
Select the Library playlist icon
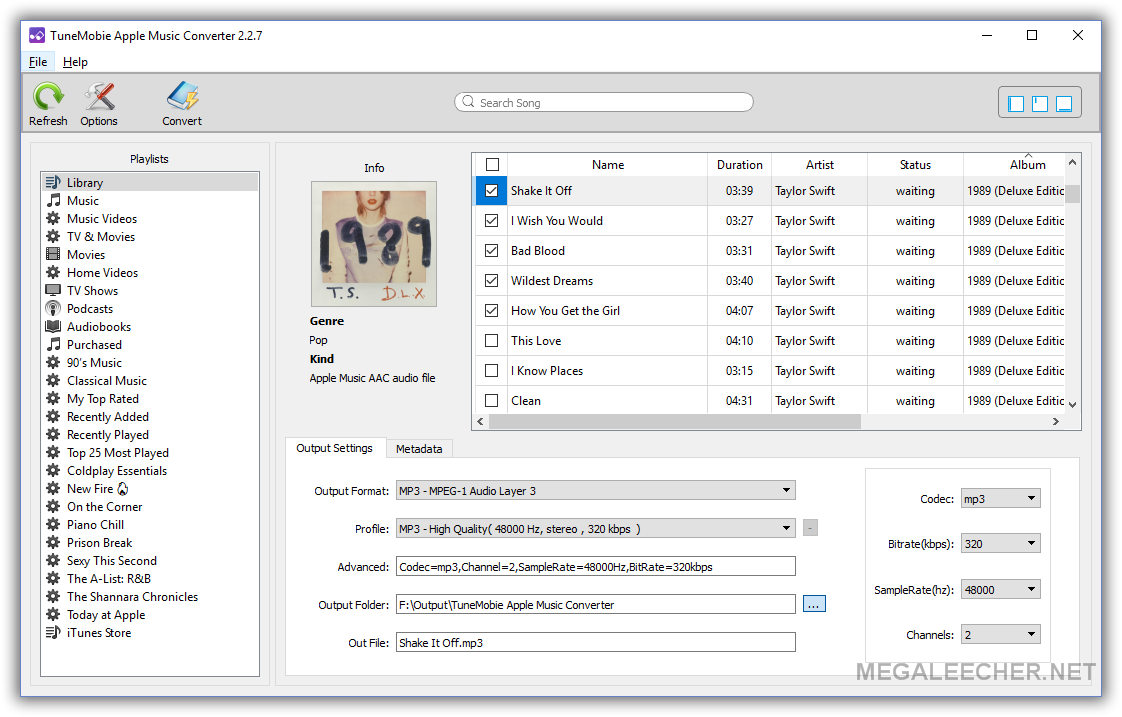(x=53, y=182)
